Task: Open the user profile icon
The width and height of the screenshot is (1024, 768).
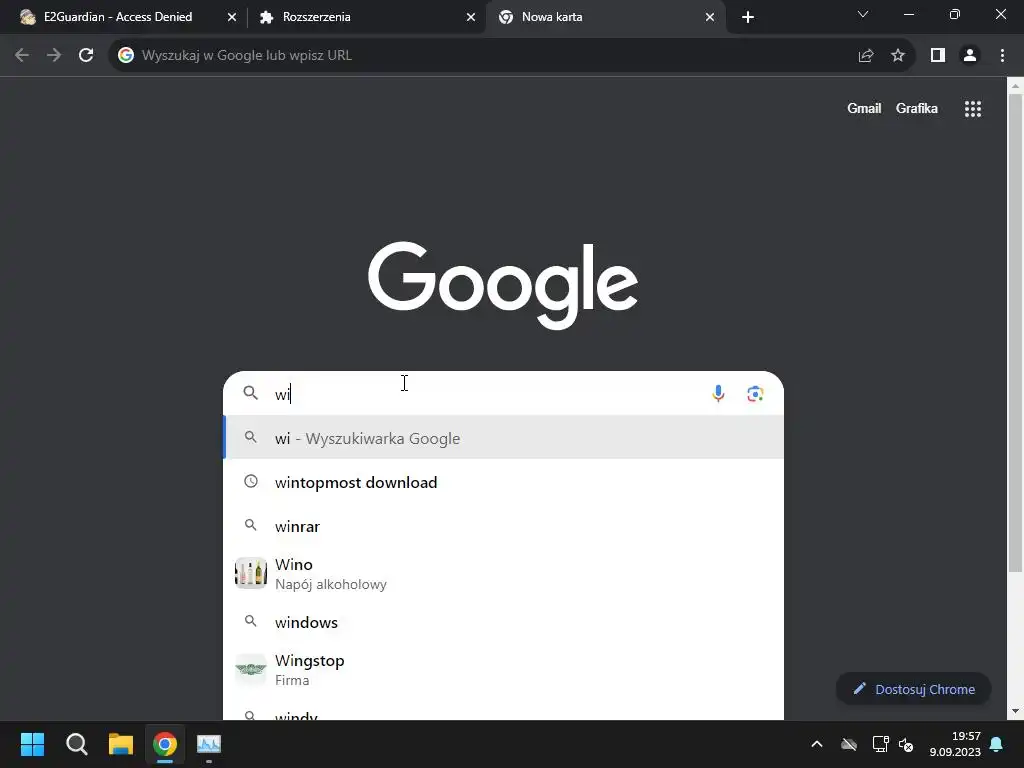Action: (970, 56)
